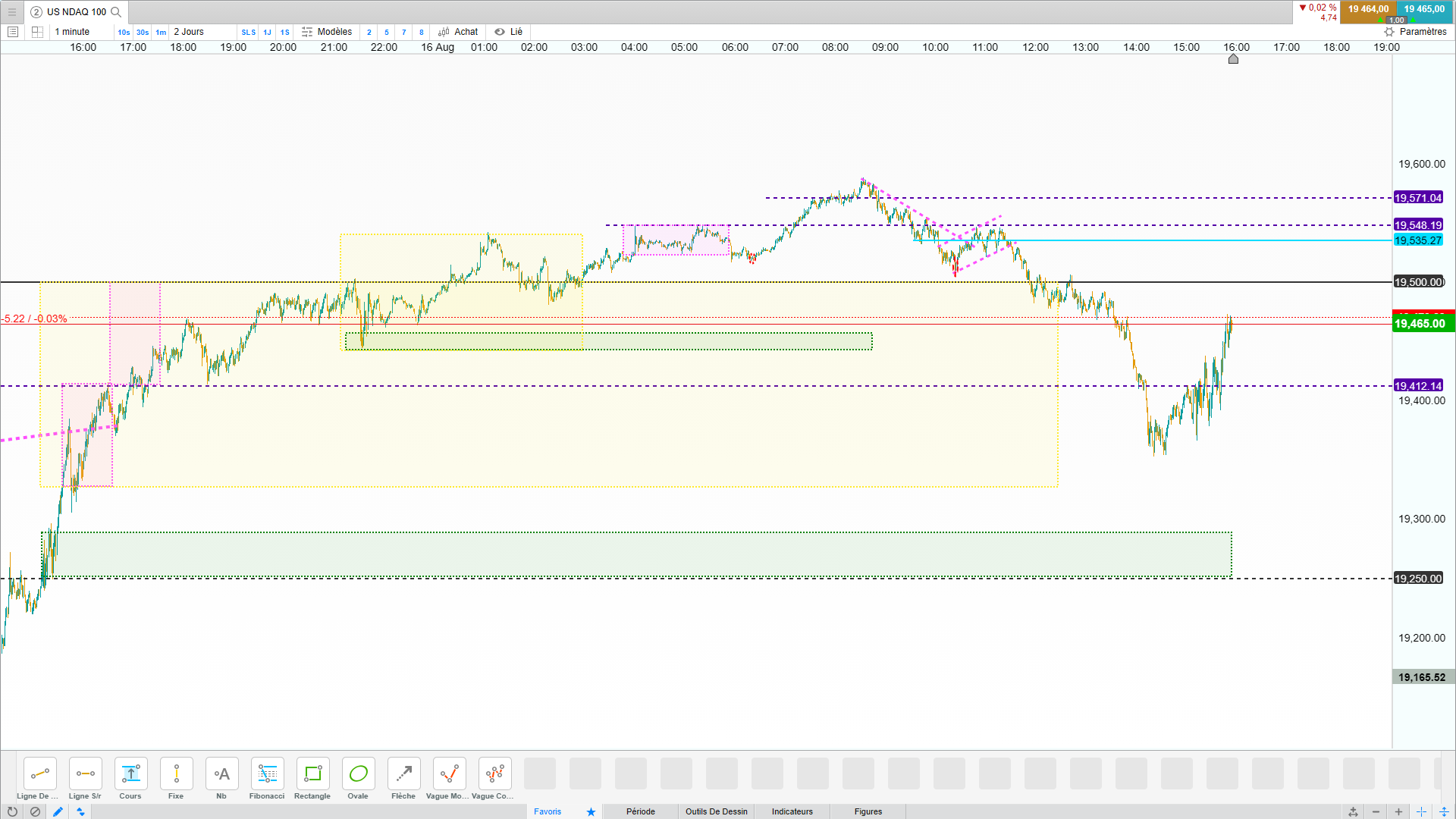Click the search magnifier next to US NDAQ 100
Screen dimensions: 1456x819
(x=116, y=12)
